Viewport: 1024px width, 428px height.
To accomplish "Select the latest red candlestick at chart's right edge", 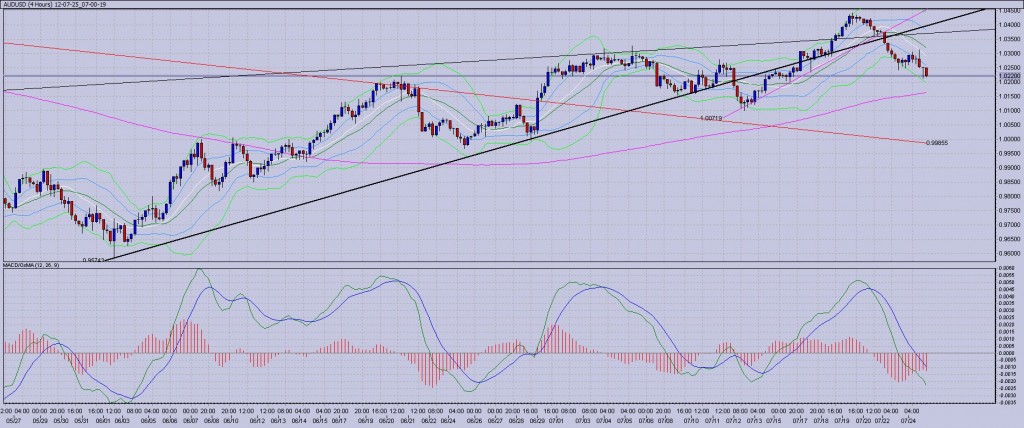I will (926, 72).
